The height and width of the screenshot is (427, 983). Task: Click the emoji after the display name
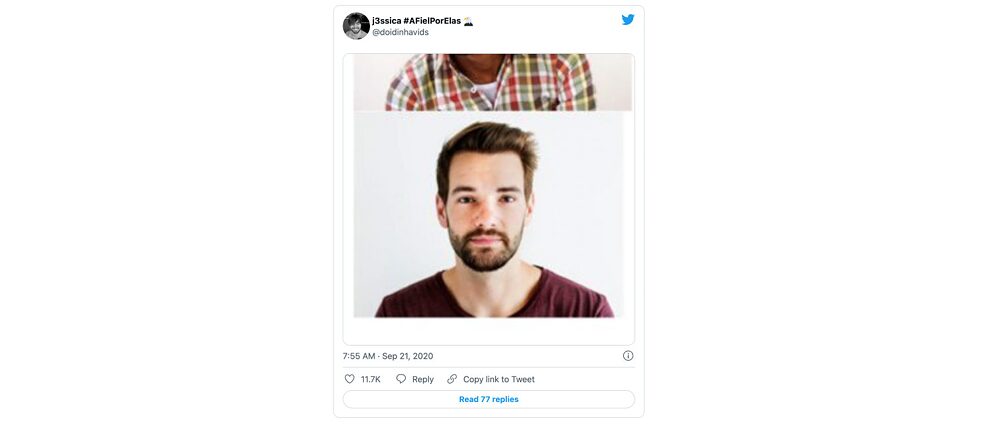[468, 21]
